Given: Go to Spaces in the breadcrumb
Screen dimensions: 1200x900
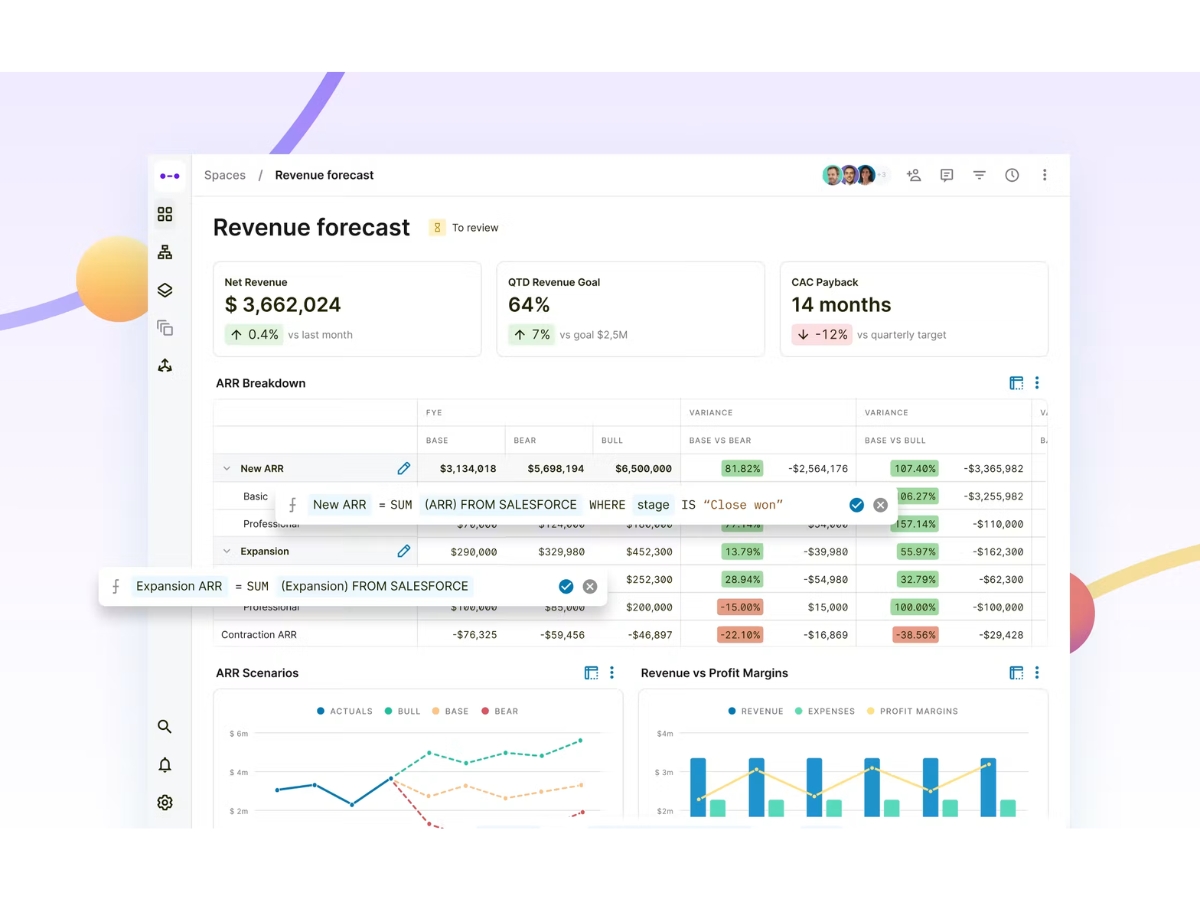Looking at the screenshot, I should tap(225, 175).
